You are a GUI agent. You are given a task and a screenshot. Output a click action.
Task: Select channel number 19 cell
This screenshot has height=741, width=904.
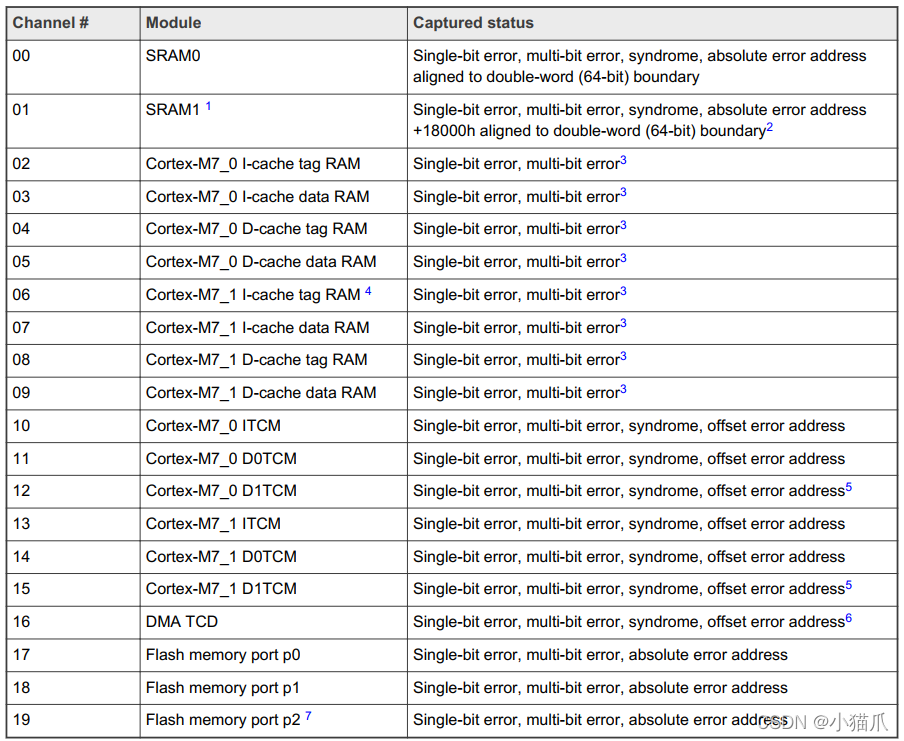pyautogui.click(x=73, y=720)
